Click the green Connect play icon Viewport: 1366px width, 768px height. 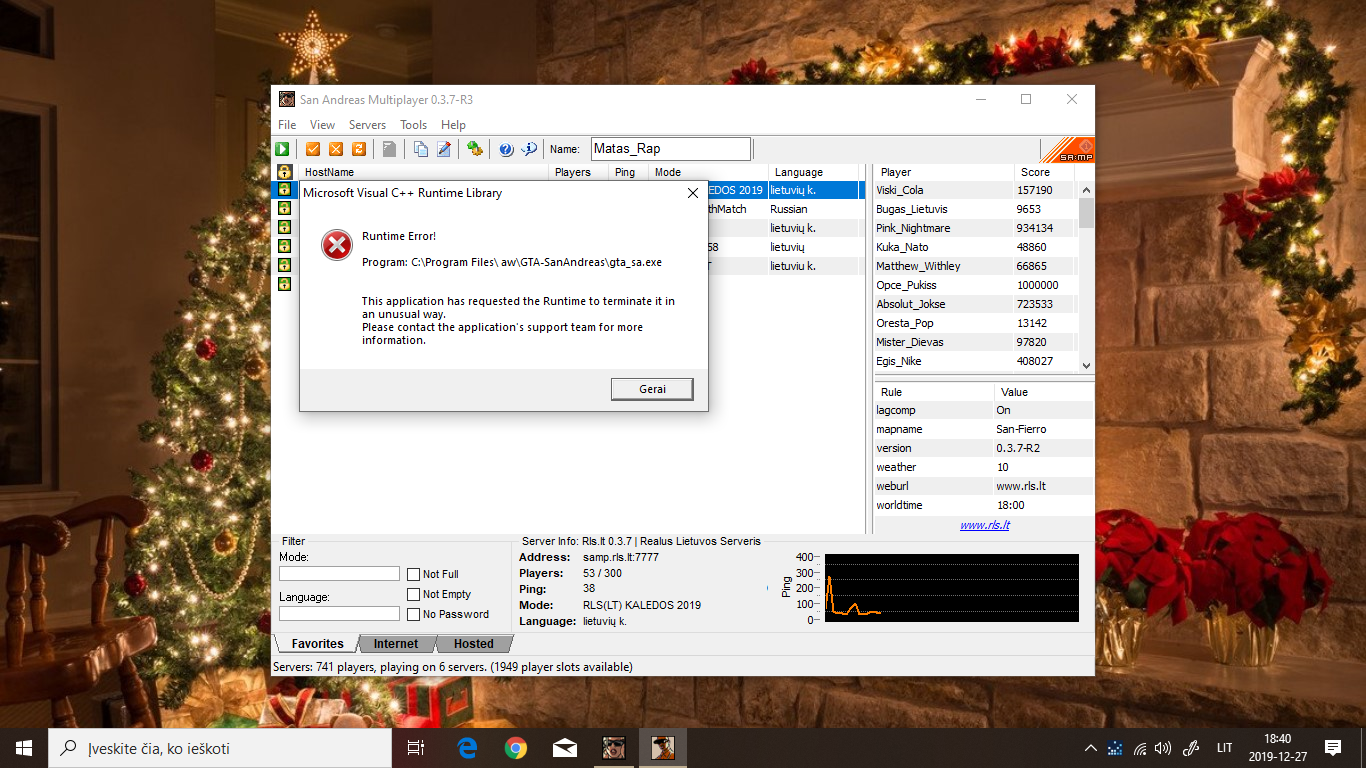point(283,149)
